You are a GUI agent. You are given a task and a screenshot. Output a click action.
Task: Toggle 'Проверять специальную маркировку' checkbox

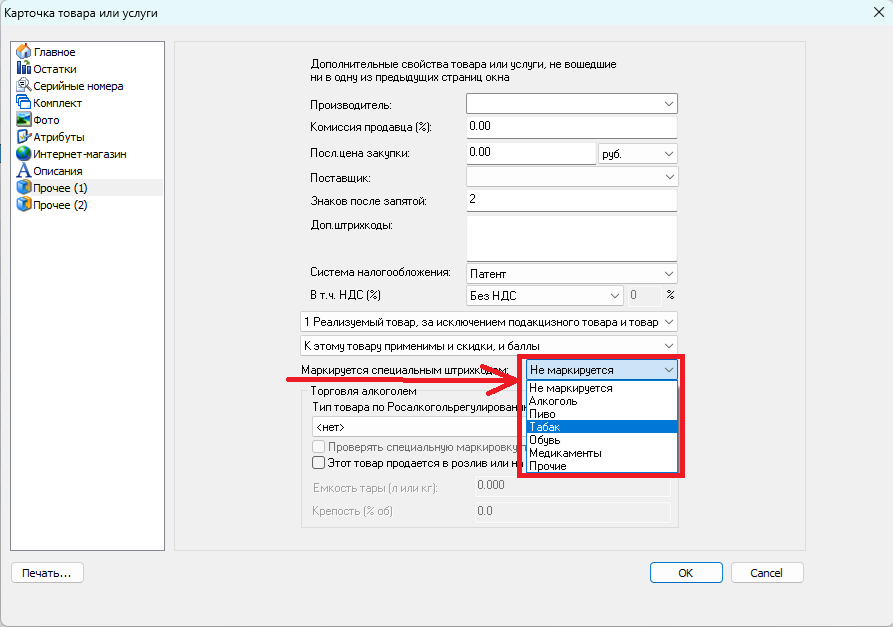(318, 446)
